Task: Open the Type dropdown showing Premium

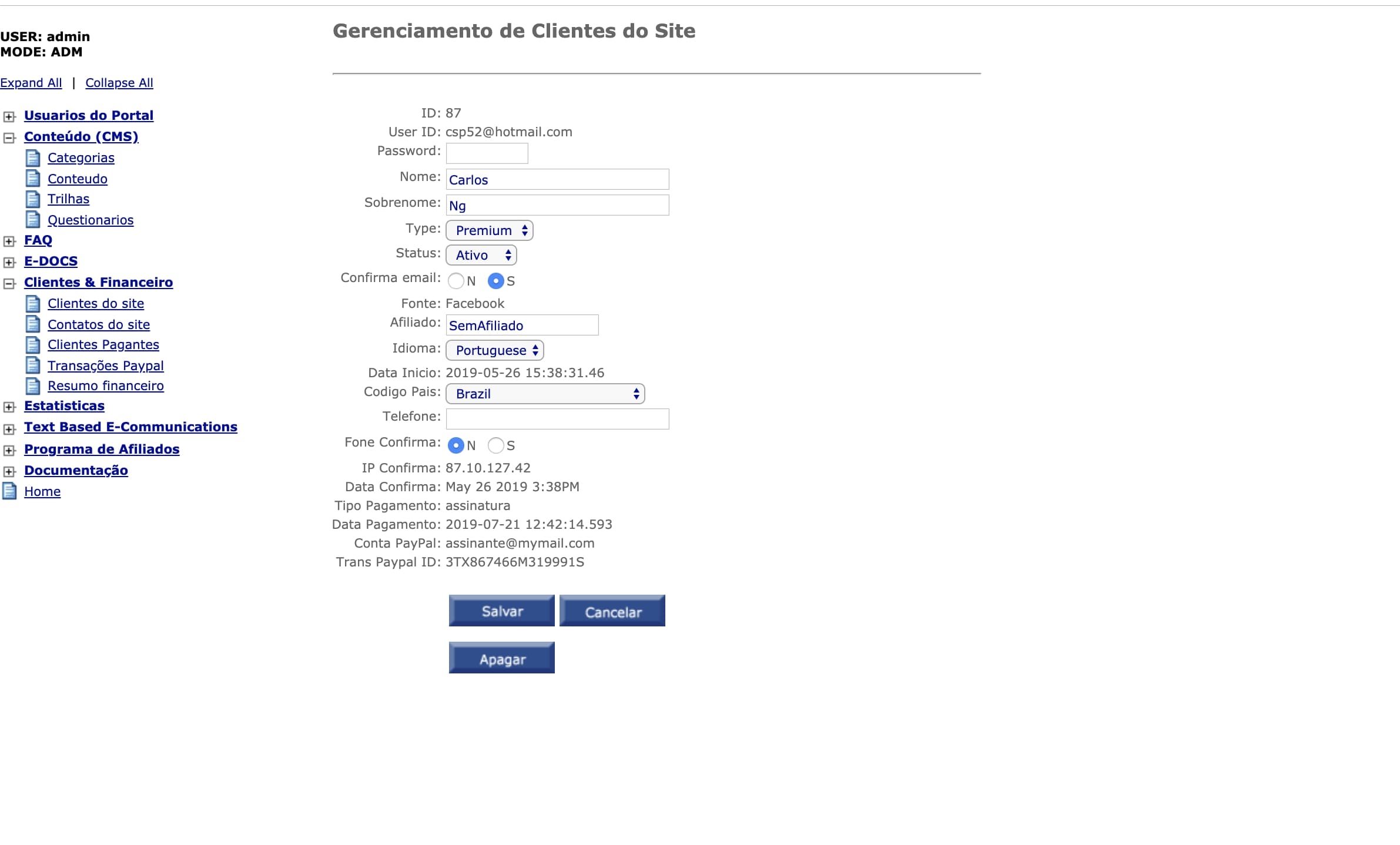Action: pos(489,230)
